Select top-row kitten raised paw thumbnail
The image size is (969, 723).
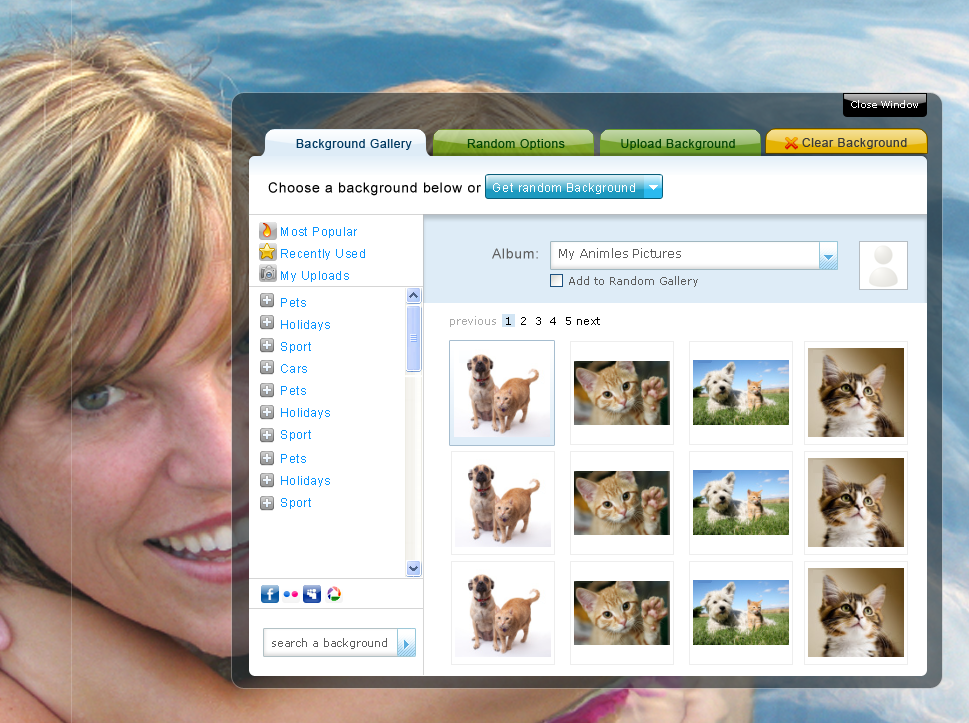pos(622,393)
